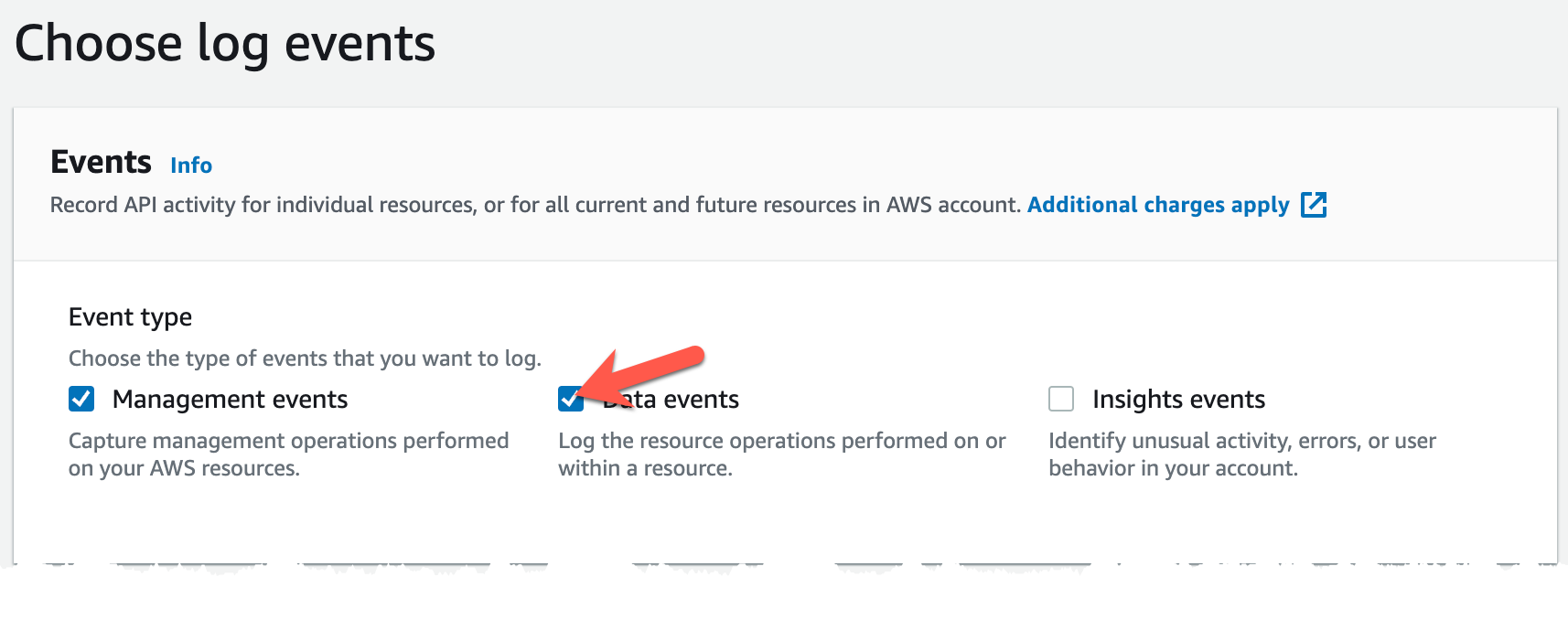Enable the Insights events checkbox
Screen dimensions: 1568x620
[x=1061, y=400]
